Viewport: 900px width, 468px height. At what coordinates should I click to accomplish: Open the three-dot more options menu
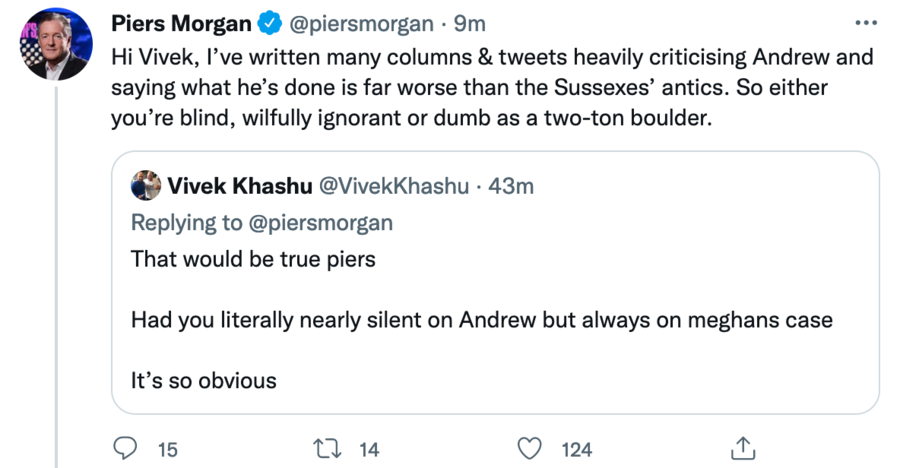pos(866,23)
